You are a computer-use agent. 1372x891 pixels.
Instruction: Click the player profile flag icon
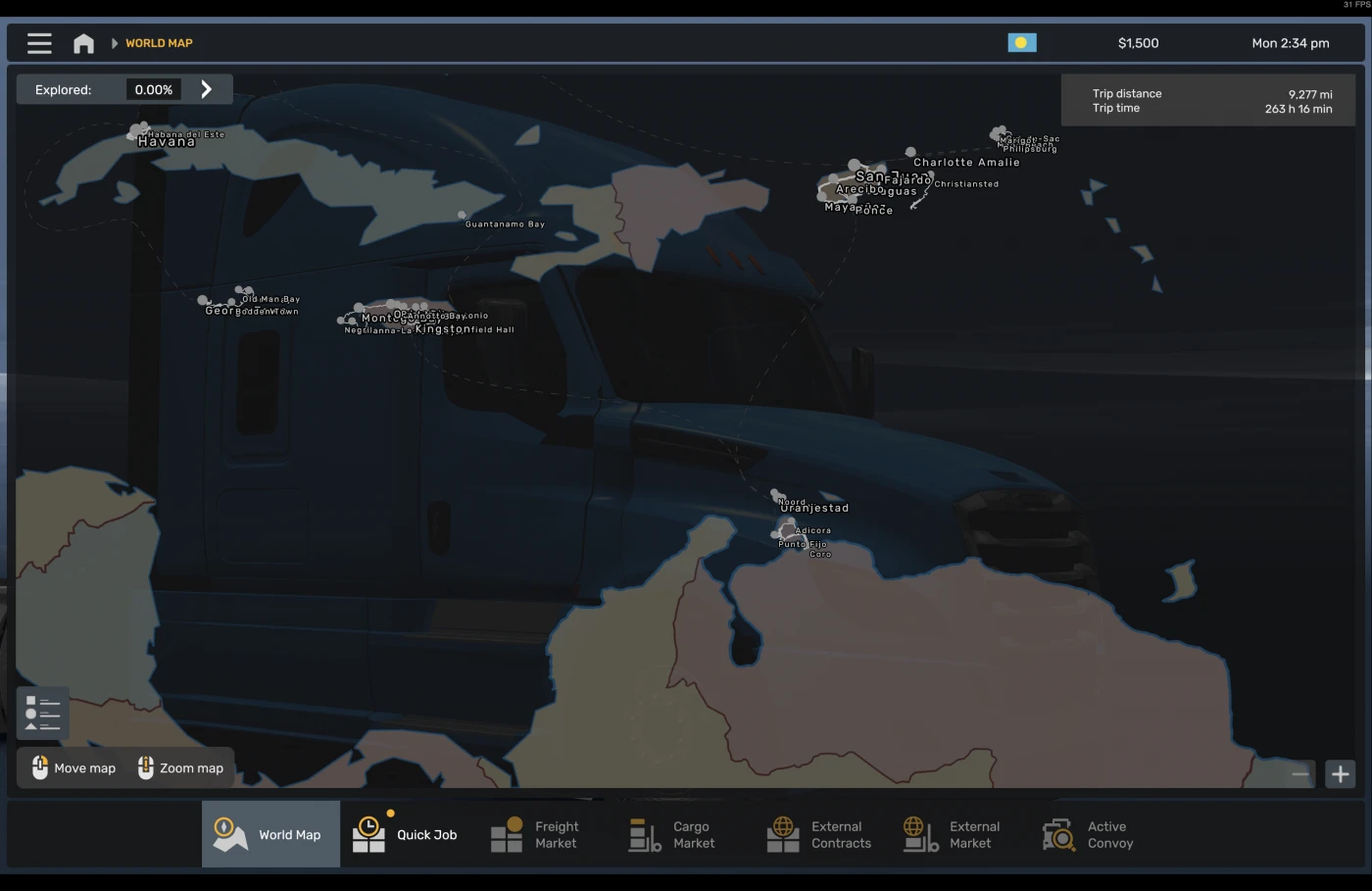[x=1022, y=42]
